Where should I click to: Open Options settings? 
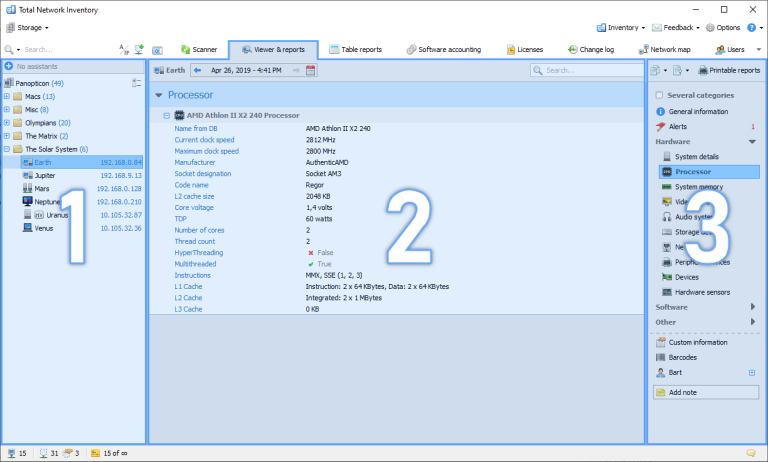pos(723,28)
